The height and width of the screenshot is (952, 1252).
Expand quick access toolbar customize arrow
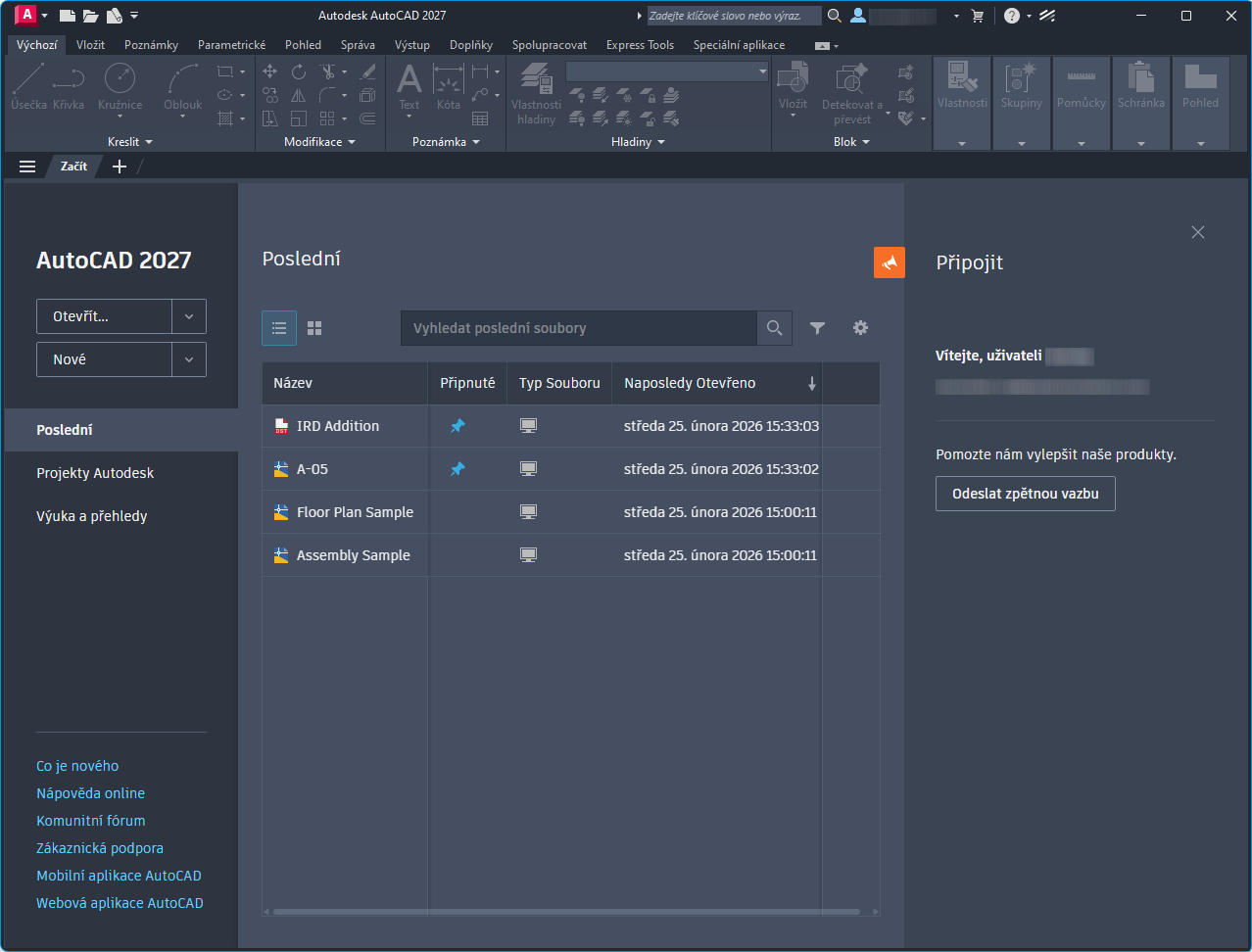point(134,16)
